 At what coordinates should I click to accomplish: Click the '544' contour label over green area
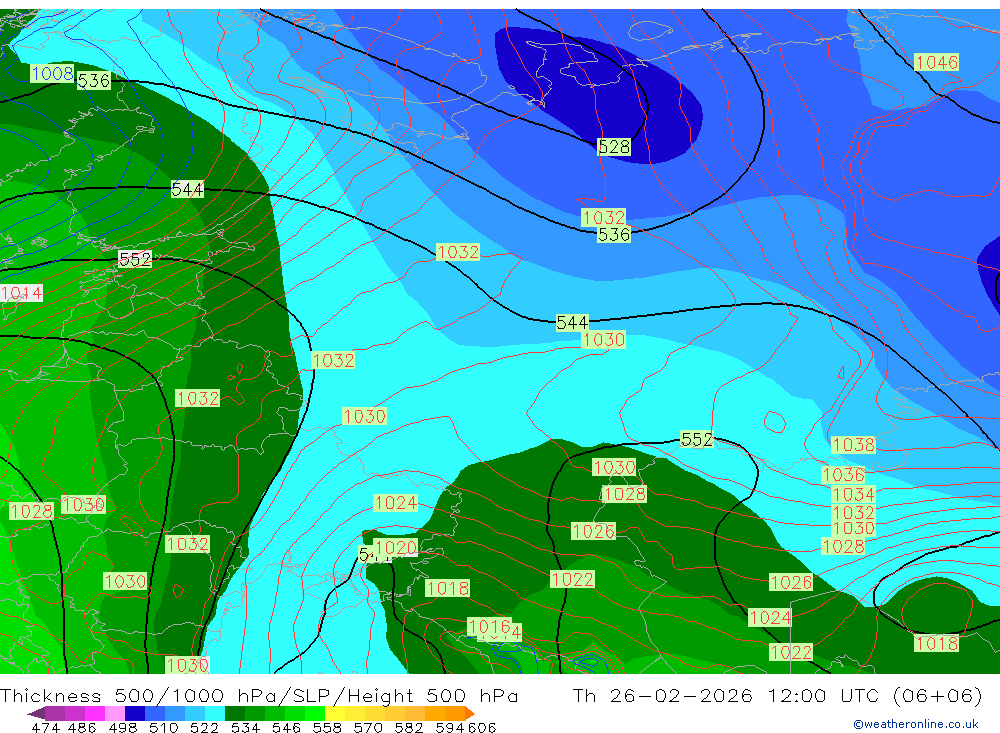[x=188, y=189]
